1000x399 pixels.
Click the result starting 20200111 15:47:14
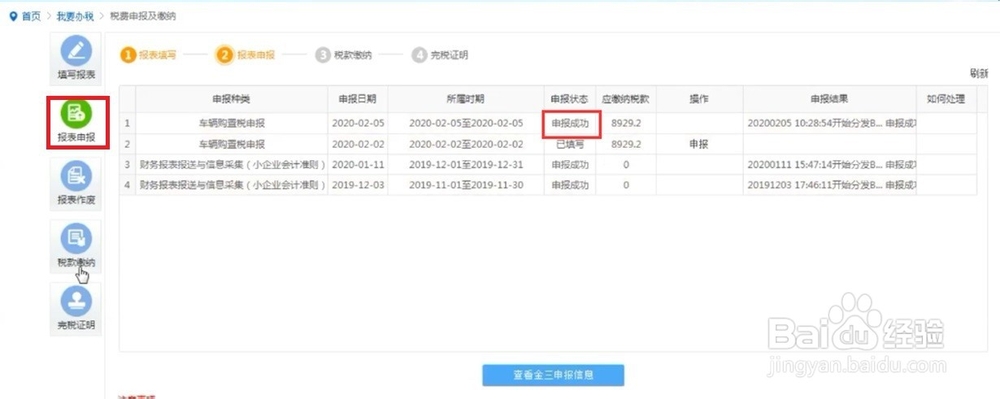tap(832, 164)
